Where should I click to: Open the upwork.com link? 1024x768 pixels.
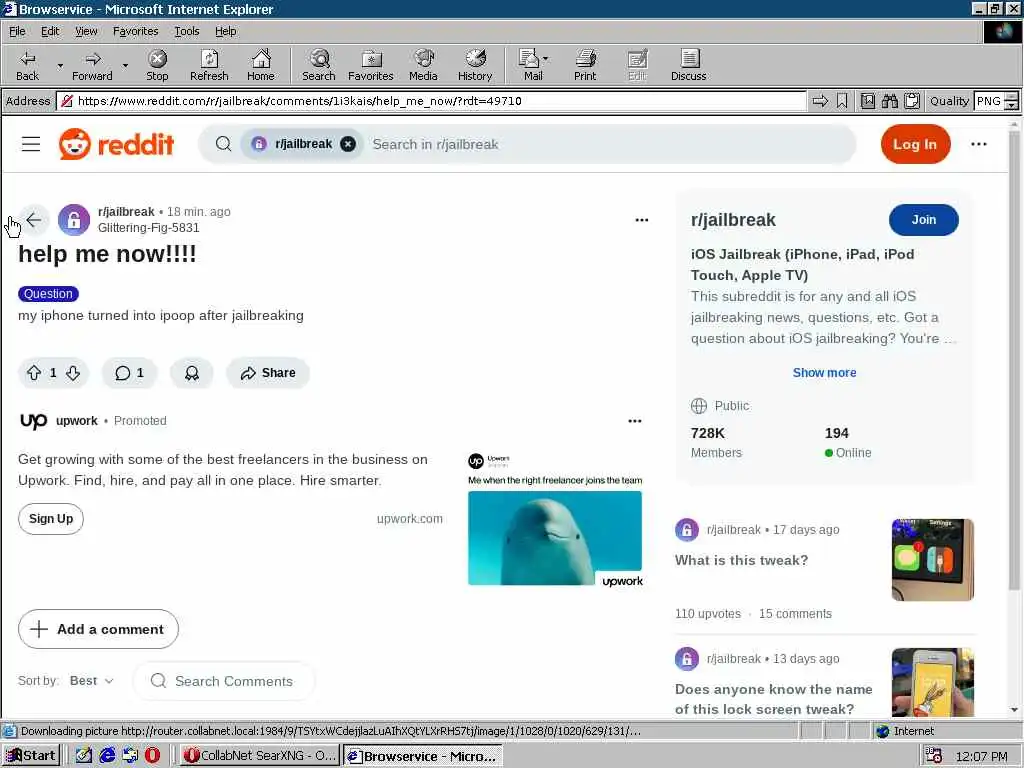coord(409,519)
